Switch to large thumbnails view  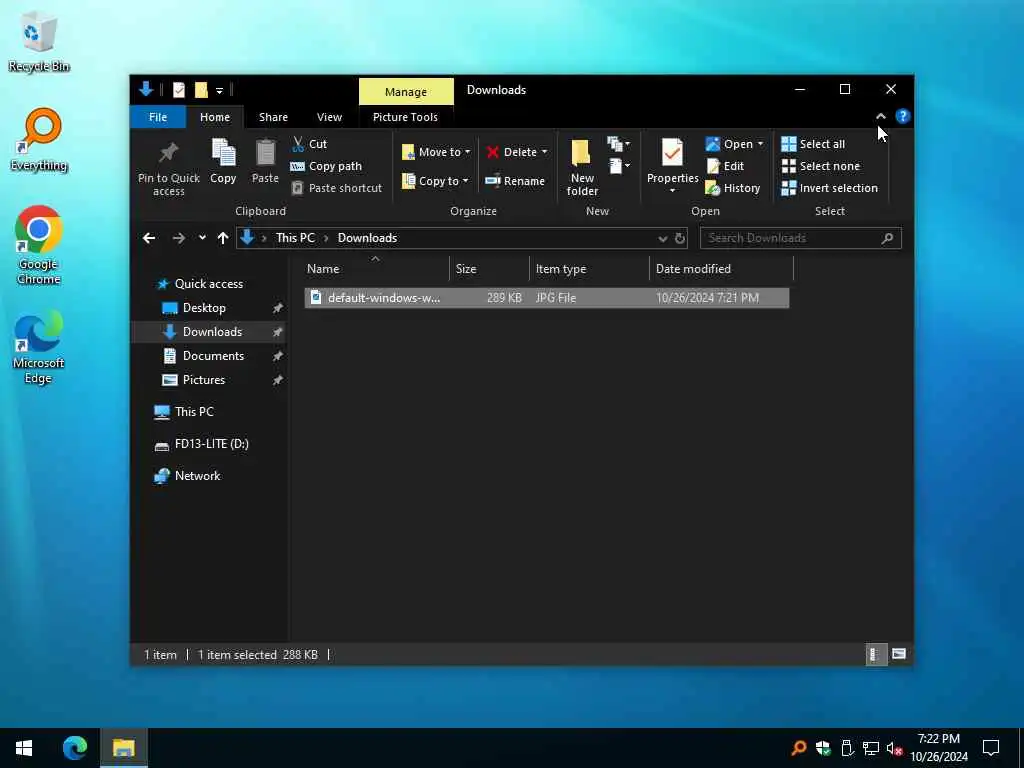tap(899, 654)
